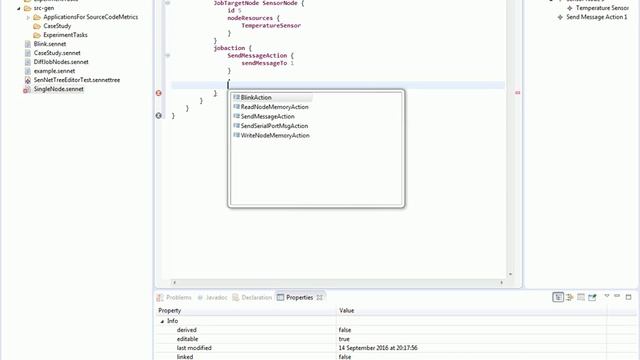
Task: Pin Properties view to selection
Action: (x=592, y=297)
